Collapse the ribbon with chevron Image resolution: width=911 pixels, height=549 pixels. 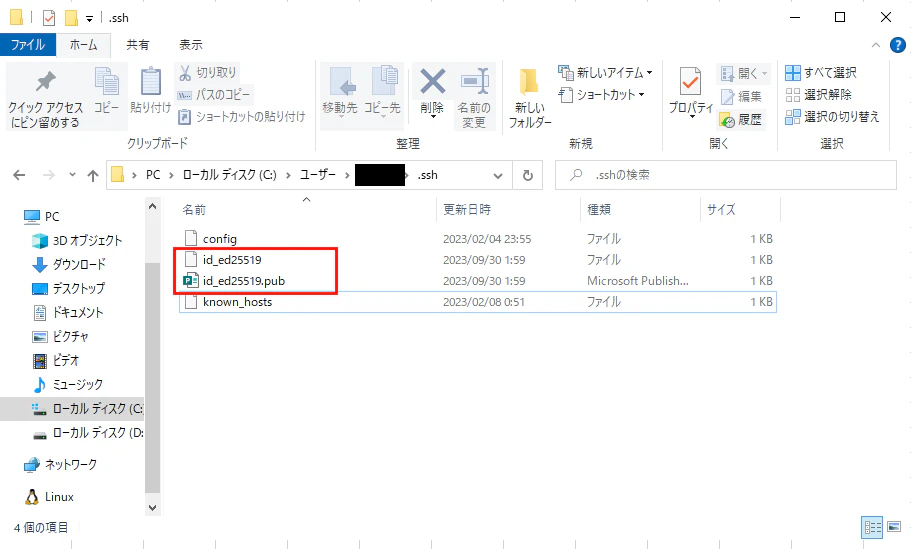pyautogui.click(x=876, y=45)
